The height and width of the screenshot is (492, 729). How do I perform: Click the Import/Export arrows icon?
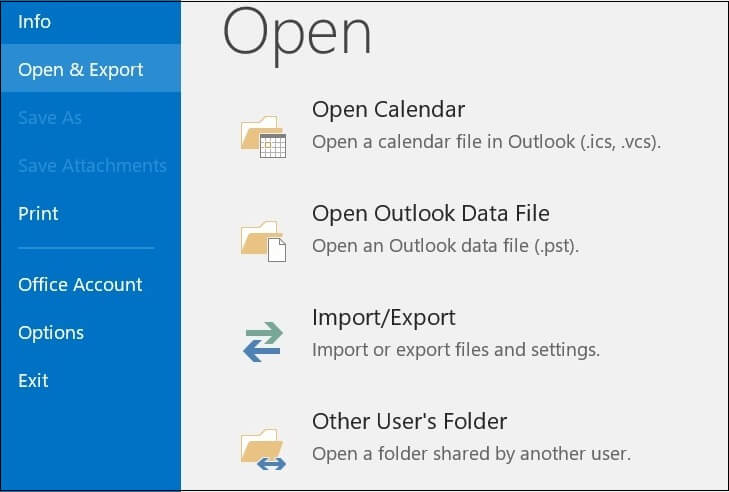[263, 342]
